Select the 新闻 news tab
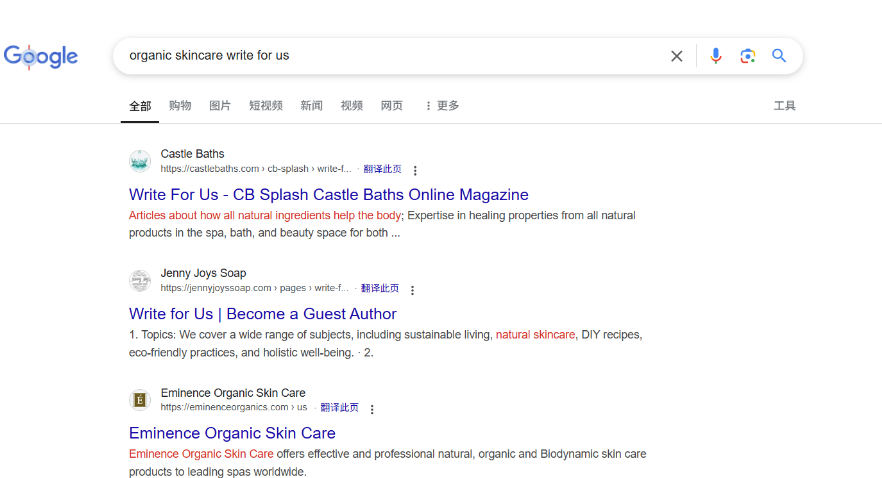The width and height of the screenshot is (882, 478). click(x=311, y=106)
